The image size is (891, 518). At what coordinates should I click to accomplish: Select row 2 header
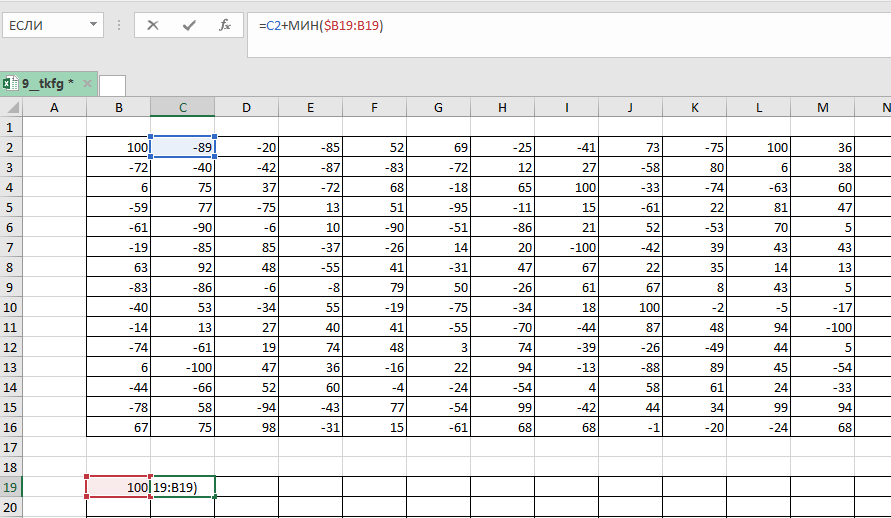point(10,148)
